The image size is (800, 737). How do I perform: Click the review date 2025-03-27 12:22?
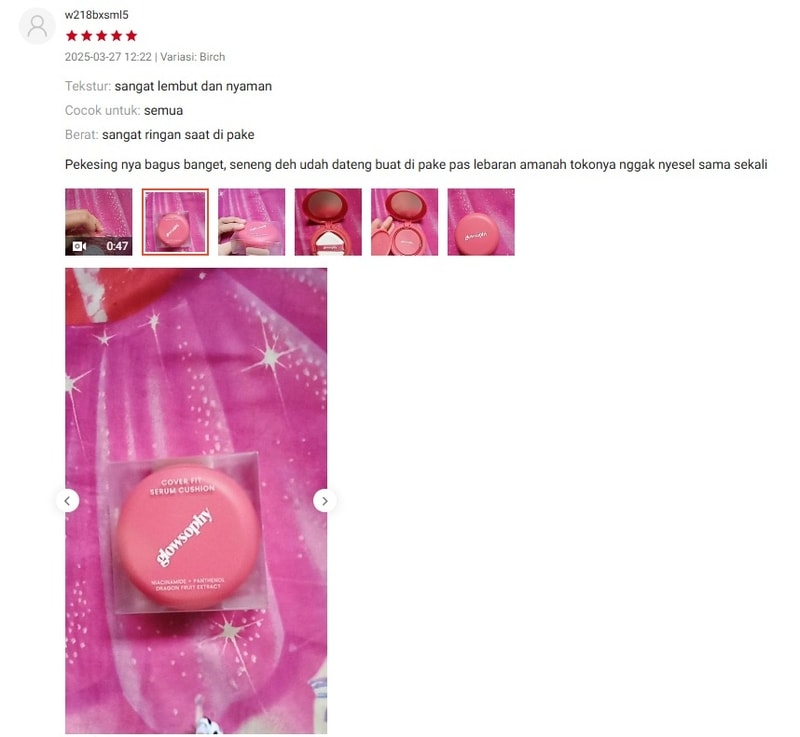pyautogui.click(x=108, y=57)
